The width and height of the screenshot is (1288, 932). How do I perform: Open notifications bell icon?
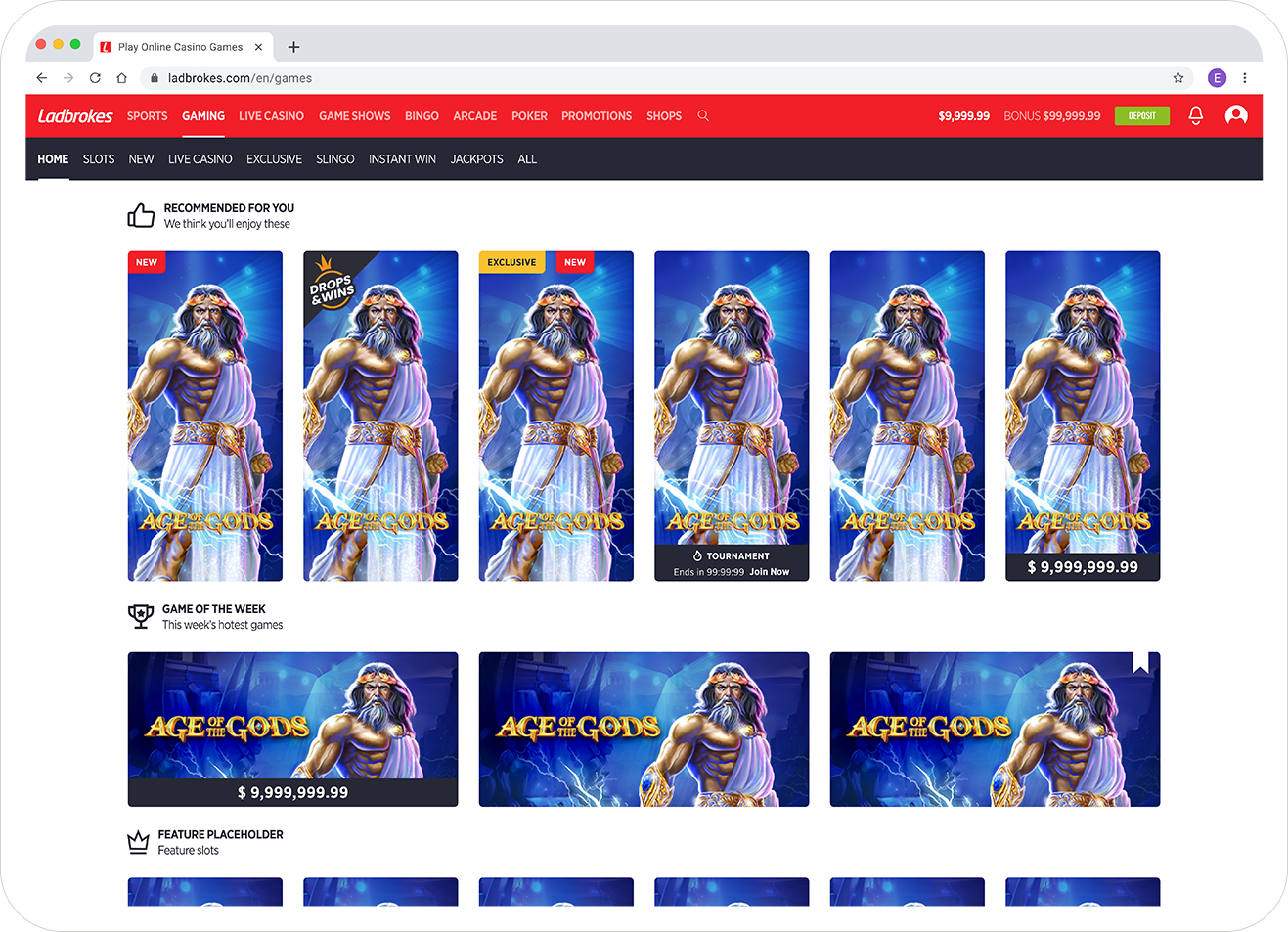1195,115
